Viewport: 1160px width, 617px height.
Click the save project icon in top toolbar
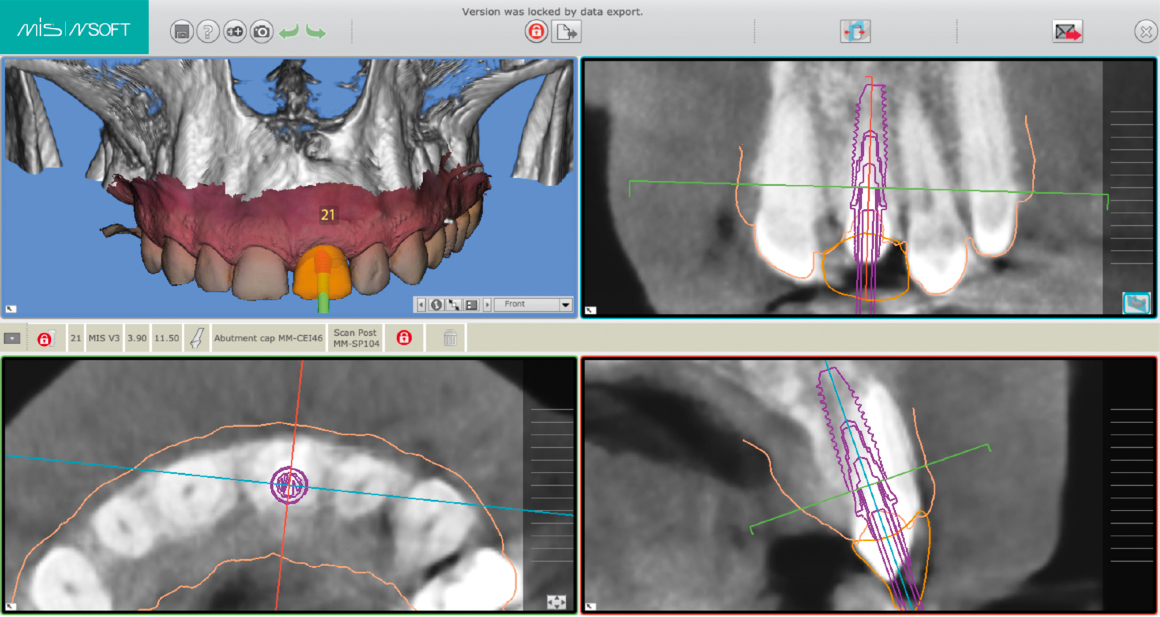pyautogui.click(x=181, y=32)
